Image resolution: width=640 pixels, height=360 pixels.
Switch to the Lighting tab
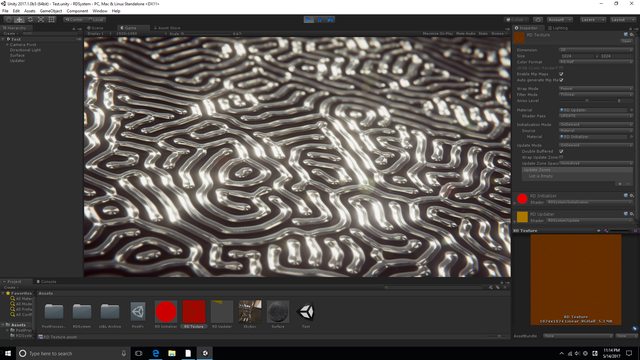click(x=558, y=28)
